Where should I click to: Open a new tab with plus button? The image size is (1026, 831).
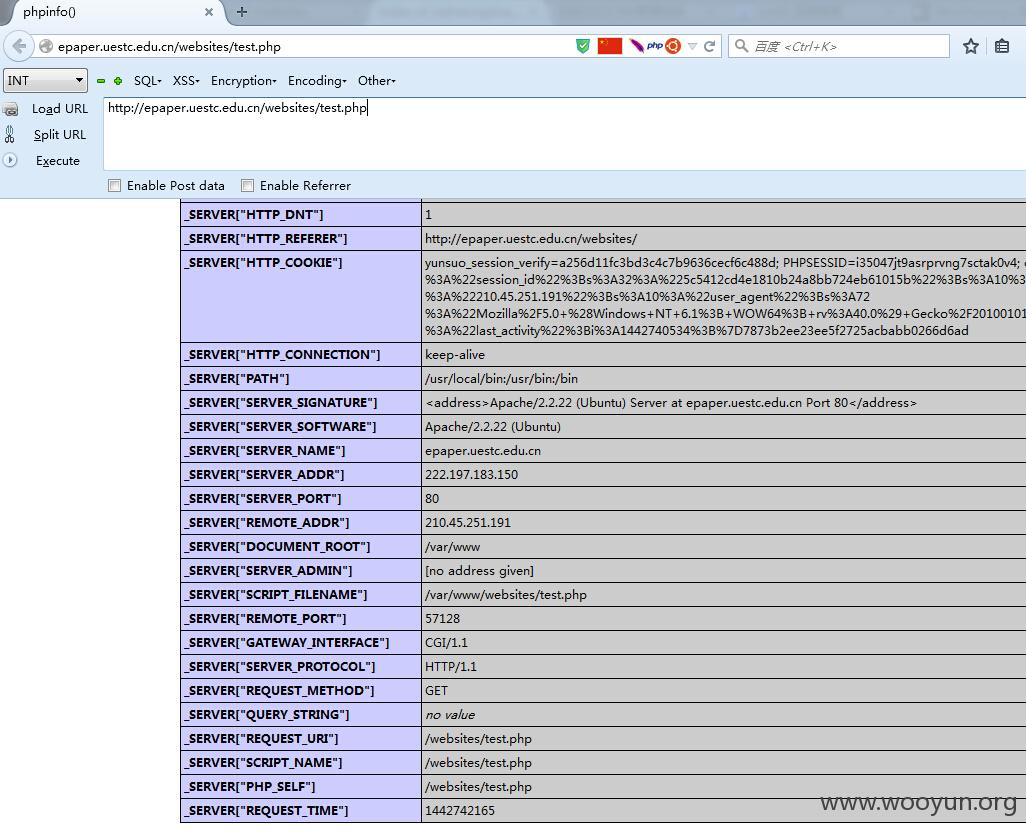coord(241,12)
